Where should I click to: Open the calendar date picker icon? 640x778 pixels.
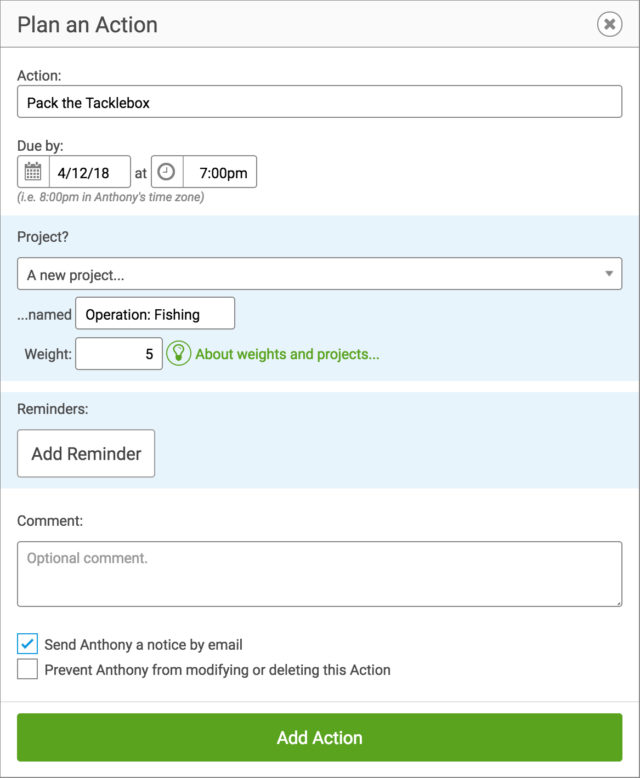(33, 172)
